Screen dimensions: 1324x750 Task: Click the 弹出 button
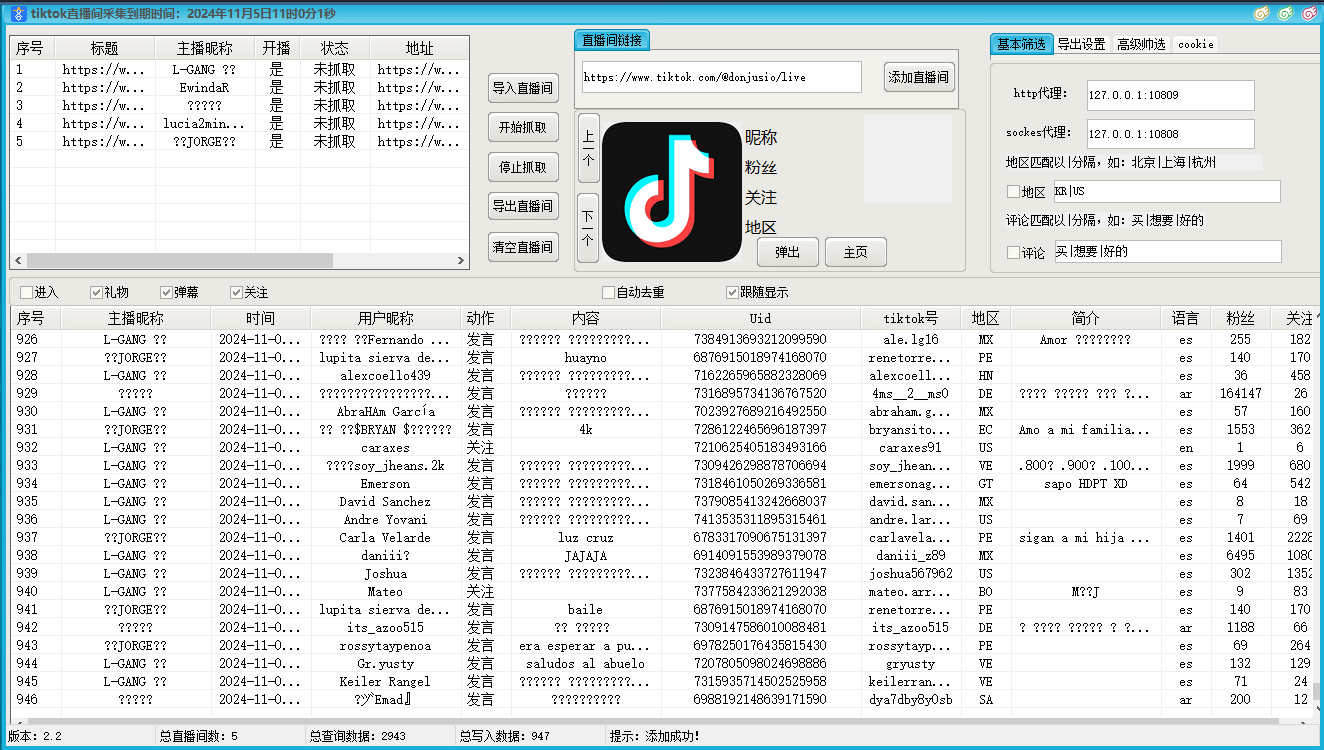point(788,252)
